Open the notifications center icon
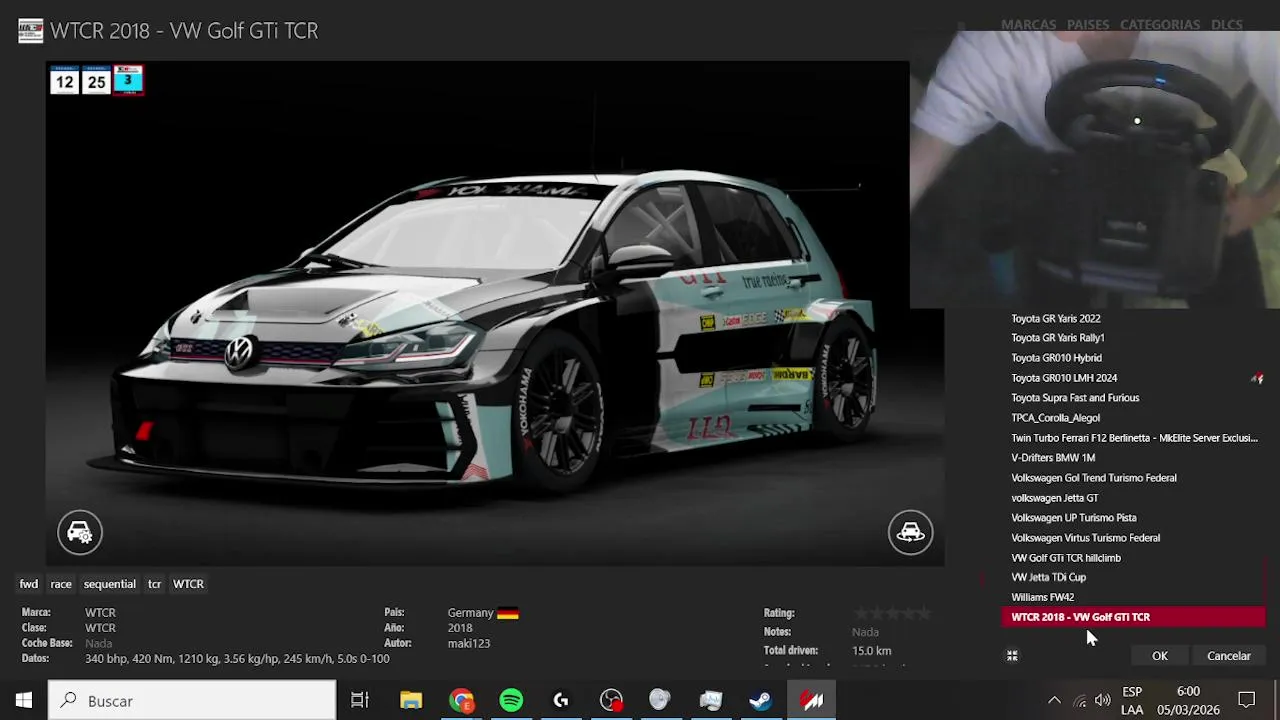 point(1247,701)
